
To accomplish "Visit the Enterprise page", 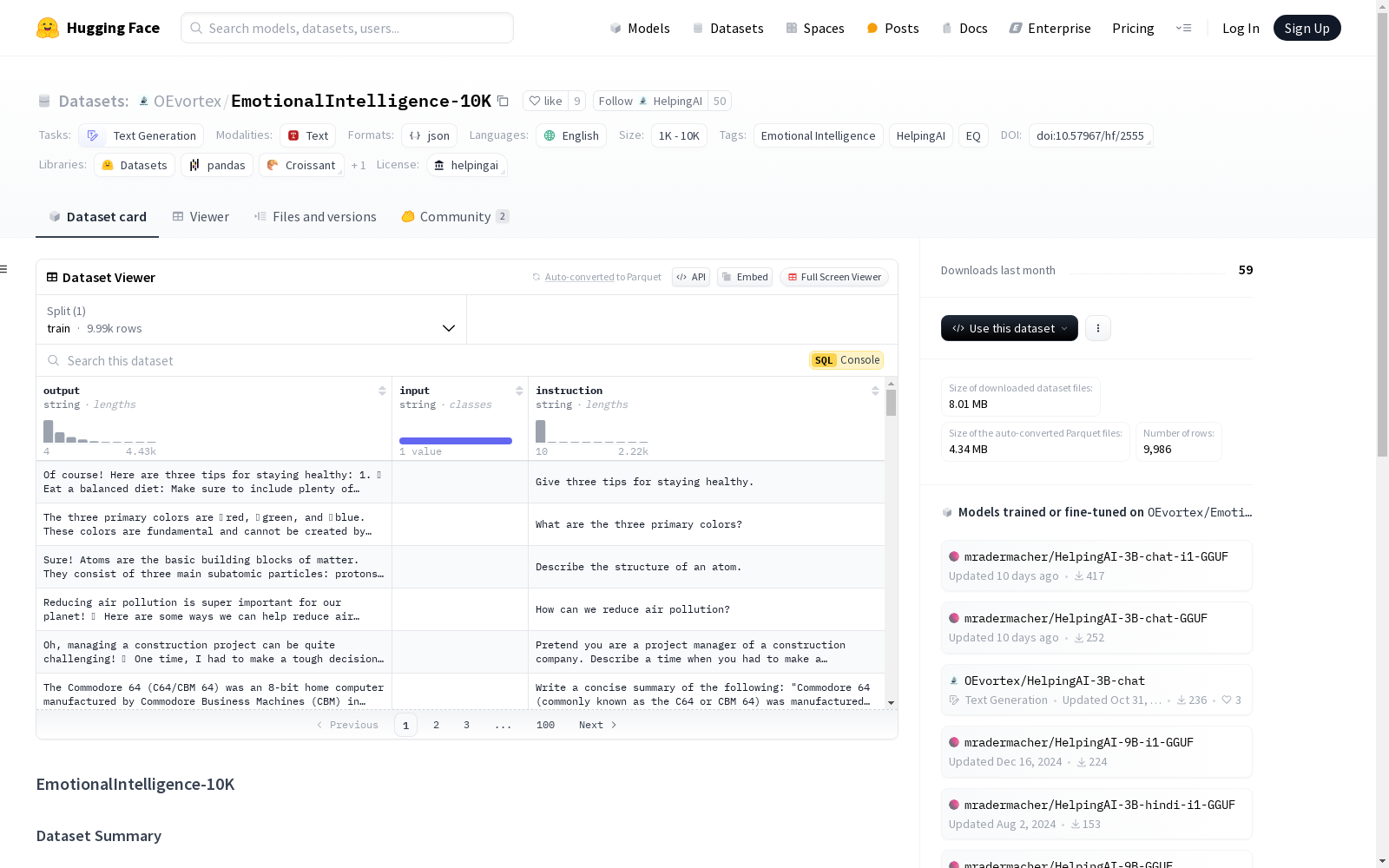I will (x=1050, y=28).
